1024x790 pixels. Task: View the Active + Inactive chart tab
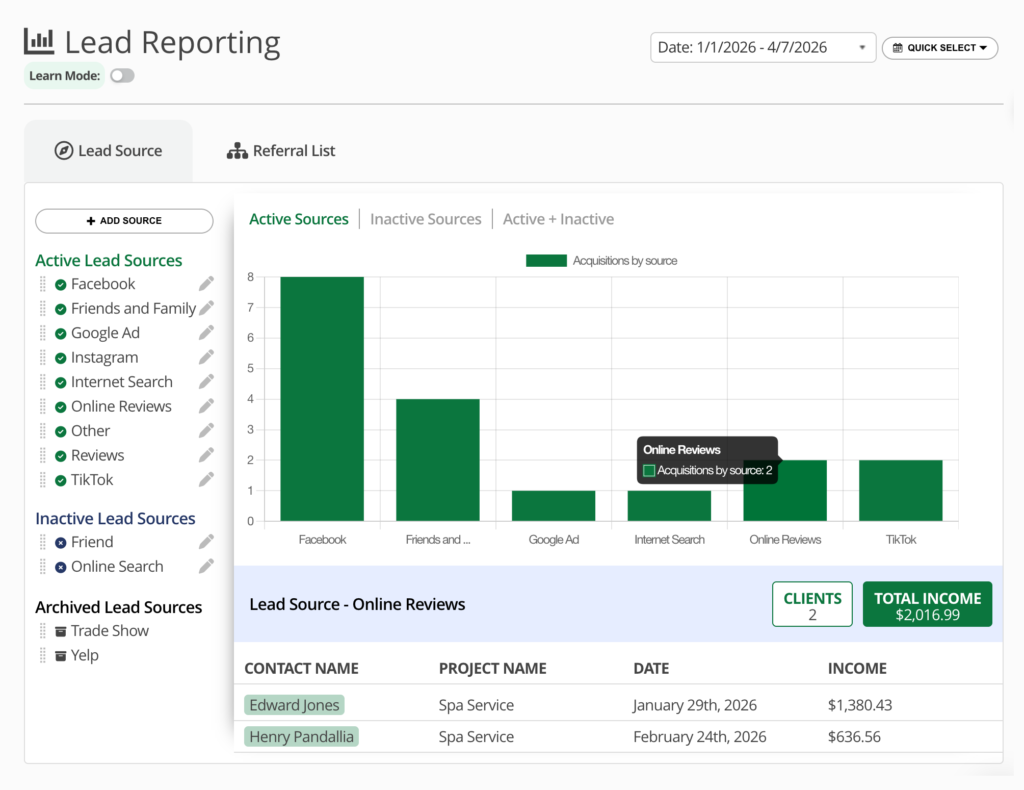tap(558, 219)
